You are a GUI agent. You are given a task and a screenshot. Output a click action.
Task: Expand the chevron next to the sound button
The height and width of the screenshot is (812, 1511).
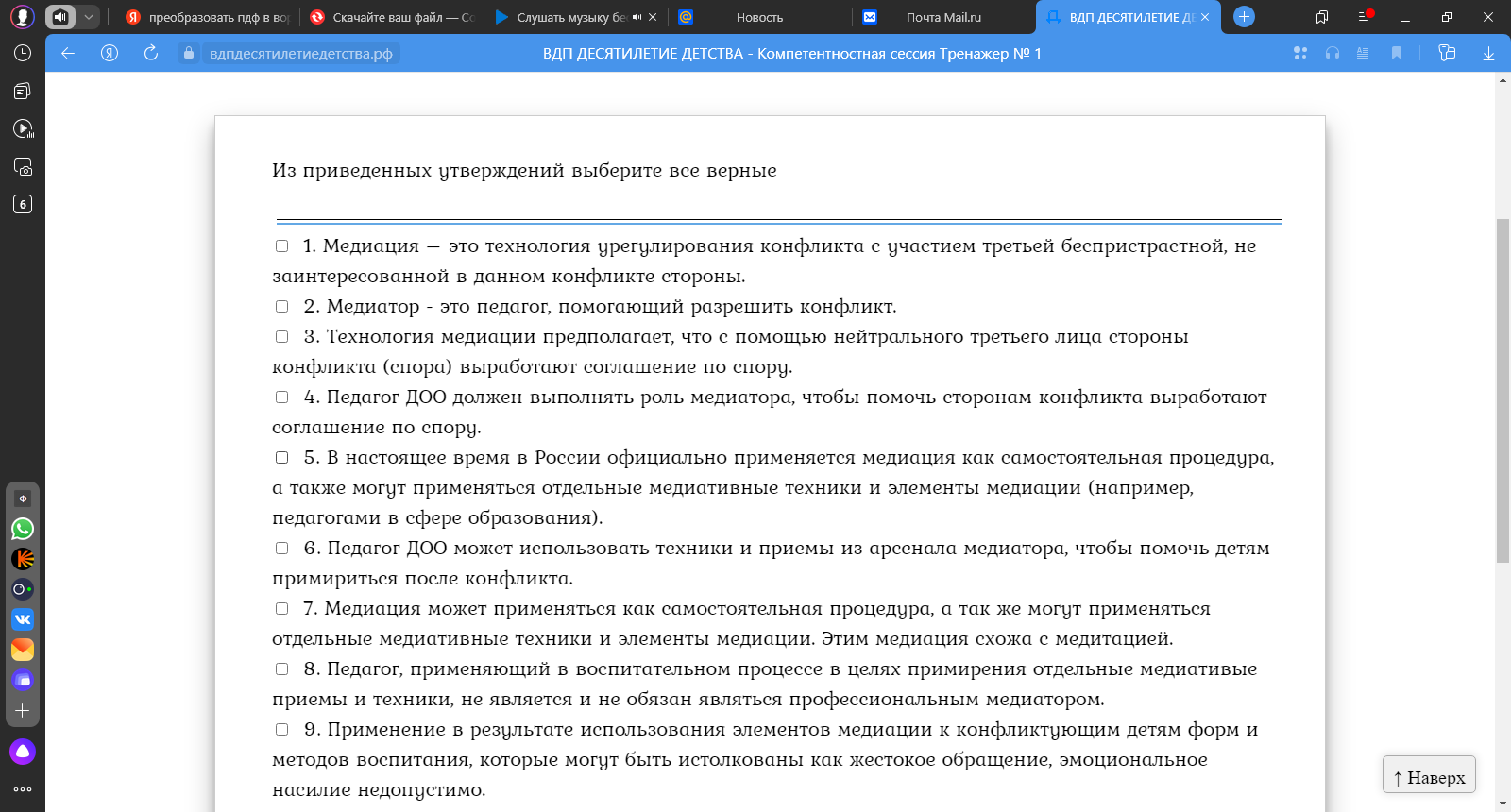point(88,17)
